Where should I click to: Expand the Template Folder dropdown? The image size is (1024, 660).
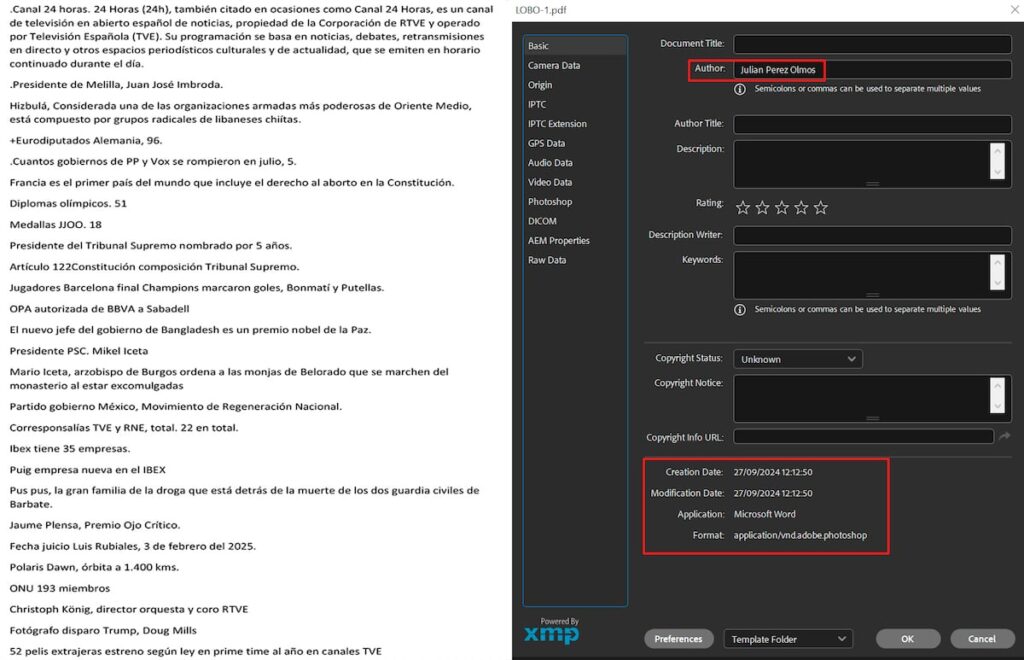coord(787,639)
